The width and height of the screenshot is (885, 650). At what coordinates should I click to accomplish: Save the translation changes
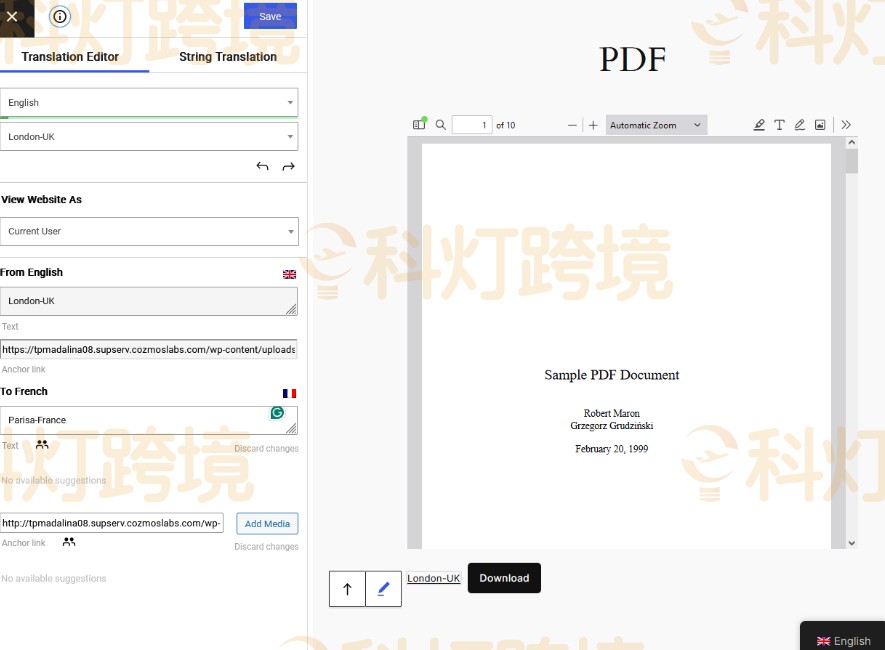click(270, 16)
